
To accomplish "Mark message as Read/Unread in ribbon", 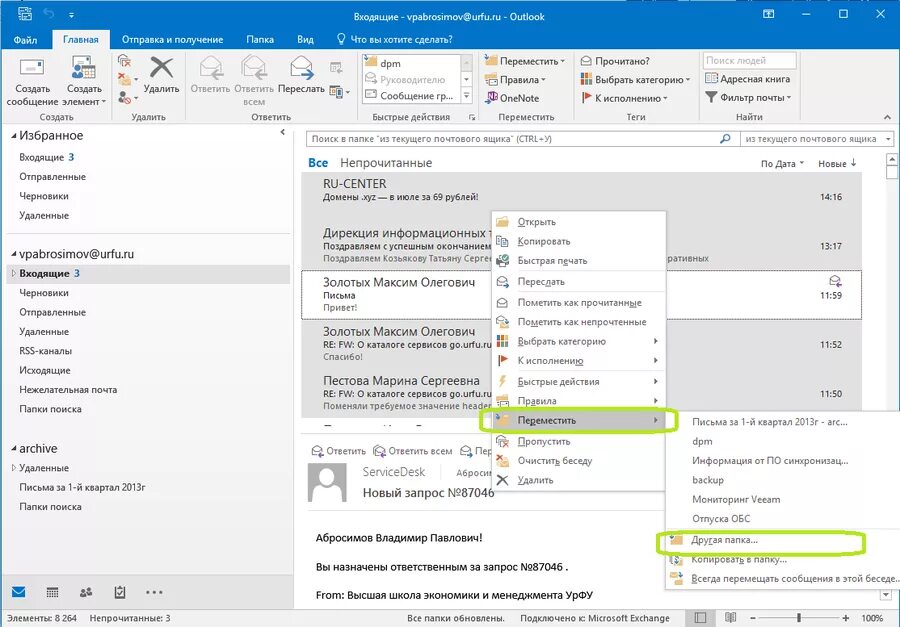I will 615,61.
